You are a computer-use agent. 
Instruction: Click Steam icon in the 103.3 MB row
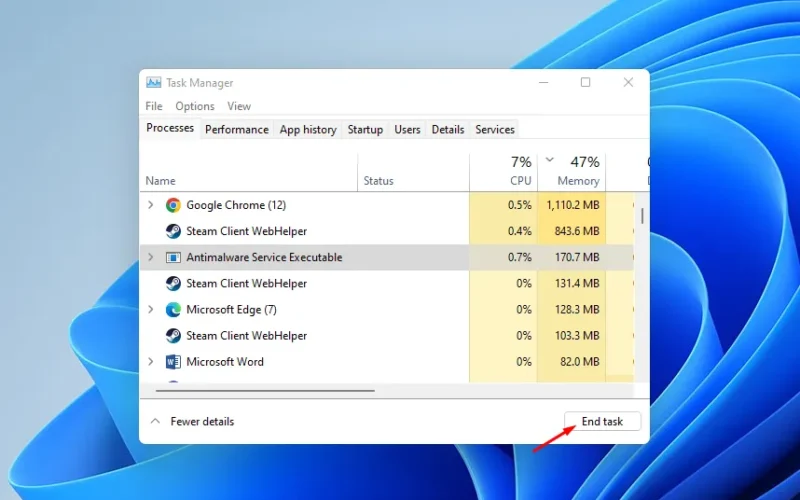[x=173, y=336]
